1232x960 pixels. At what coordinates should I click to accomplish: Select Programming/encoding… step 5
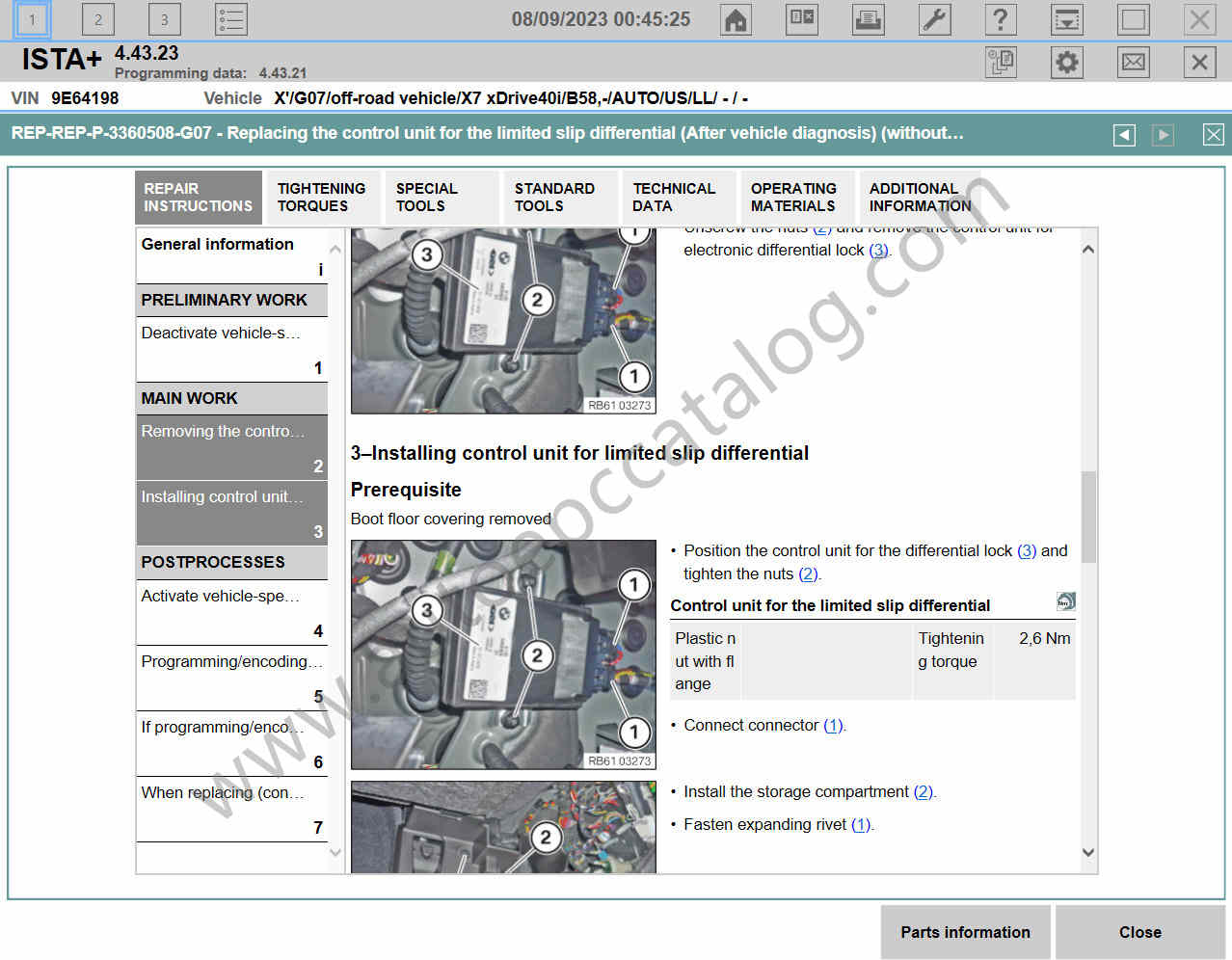pyautogui.click(x=231, y=678)
